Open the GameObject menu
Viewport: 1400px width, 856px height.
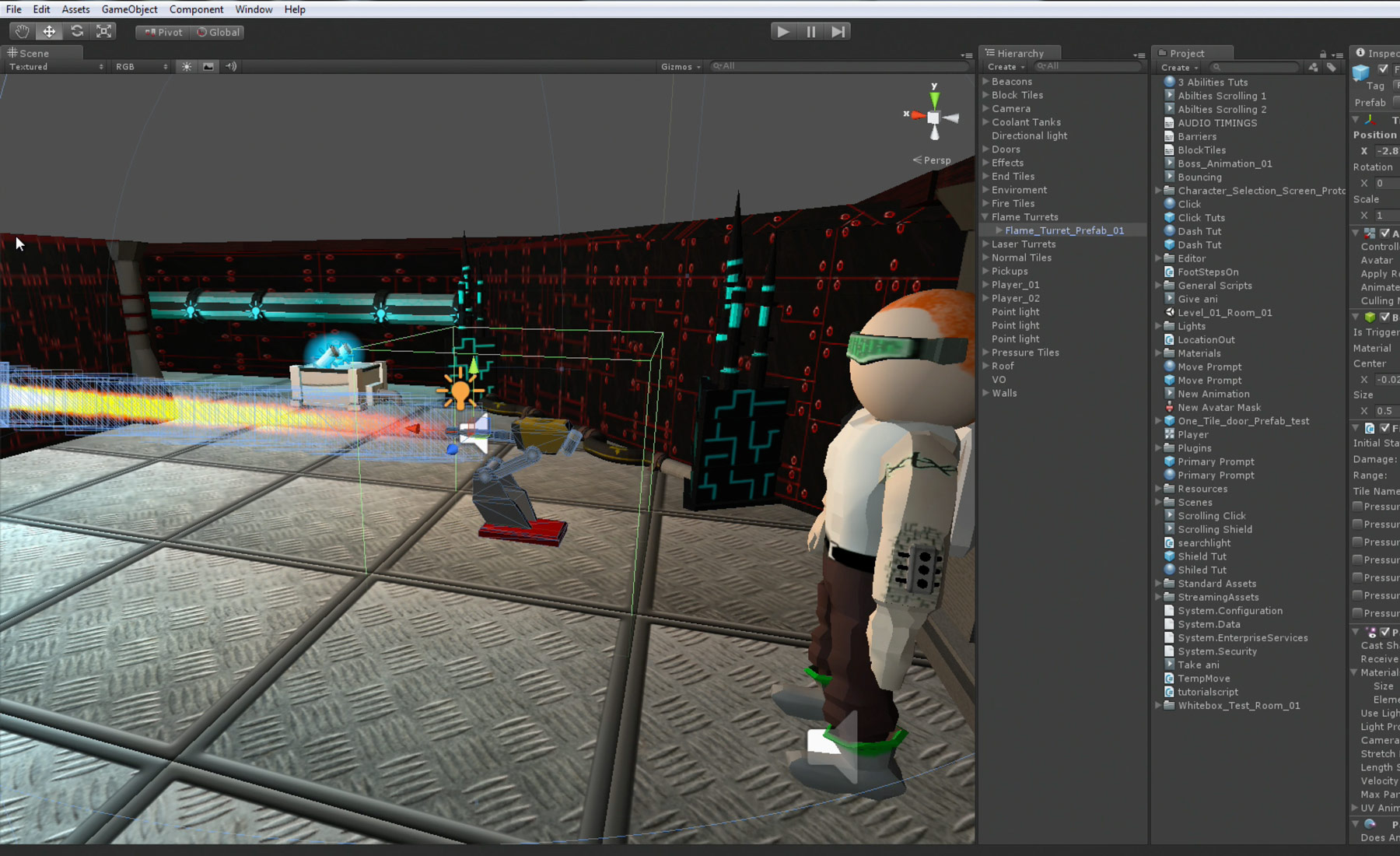129,9
